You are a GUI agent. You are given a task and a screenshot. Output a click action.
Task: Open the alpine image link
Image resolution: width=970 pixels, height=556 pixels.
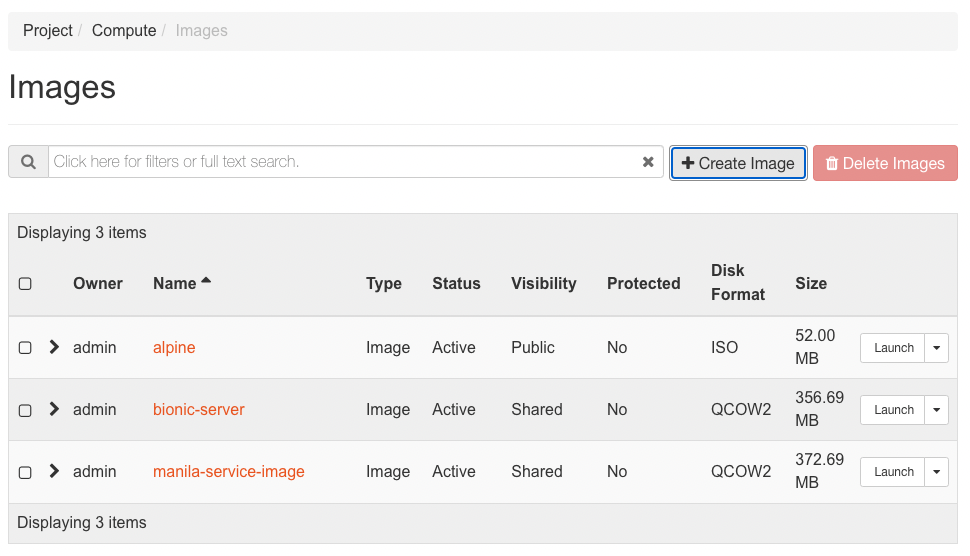174,348
